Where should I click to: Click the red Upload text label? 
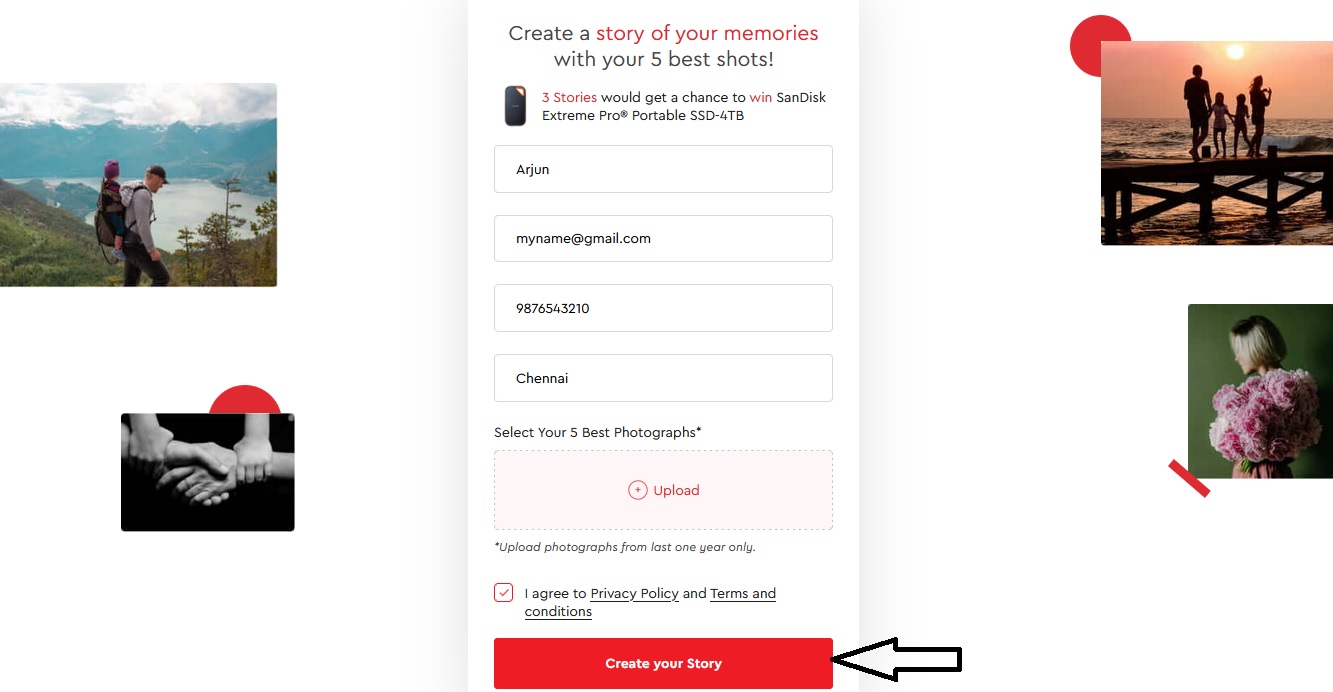click(676, 490)
